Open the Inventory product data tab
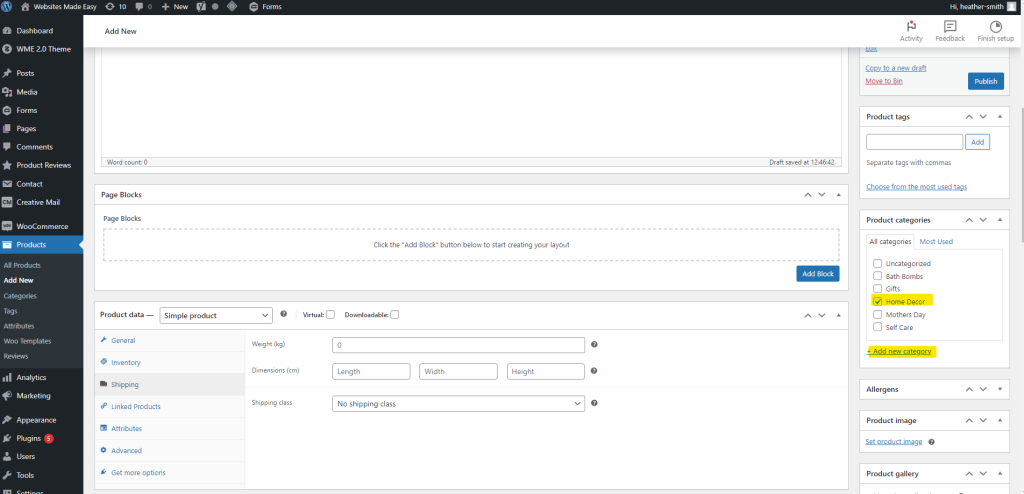Image resolution: width=1024 pixels, height=494 pixels. (x=126, y=362)
